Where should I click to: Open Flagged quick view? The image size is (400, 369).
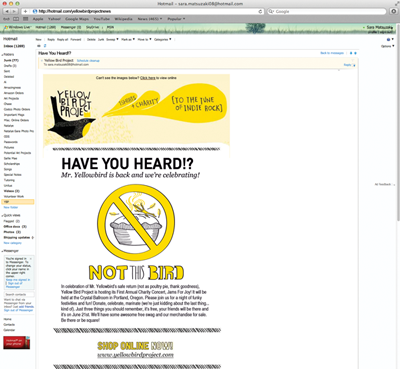click(x=12, y=221)
